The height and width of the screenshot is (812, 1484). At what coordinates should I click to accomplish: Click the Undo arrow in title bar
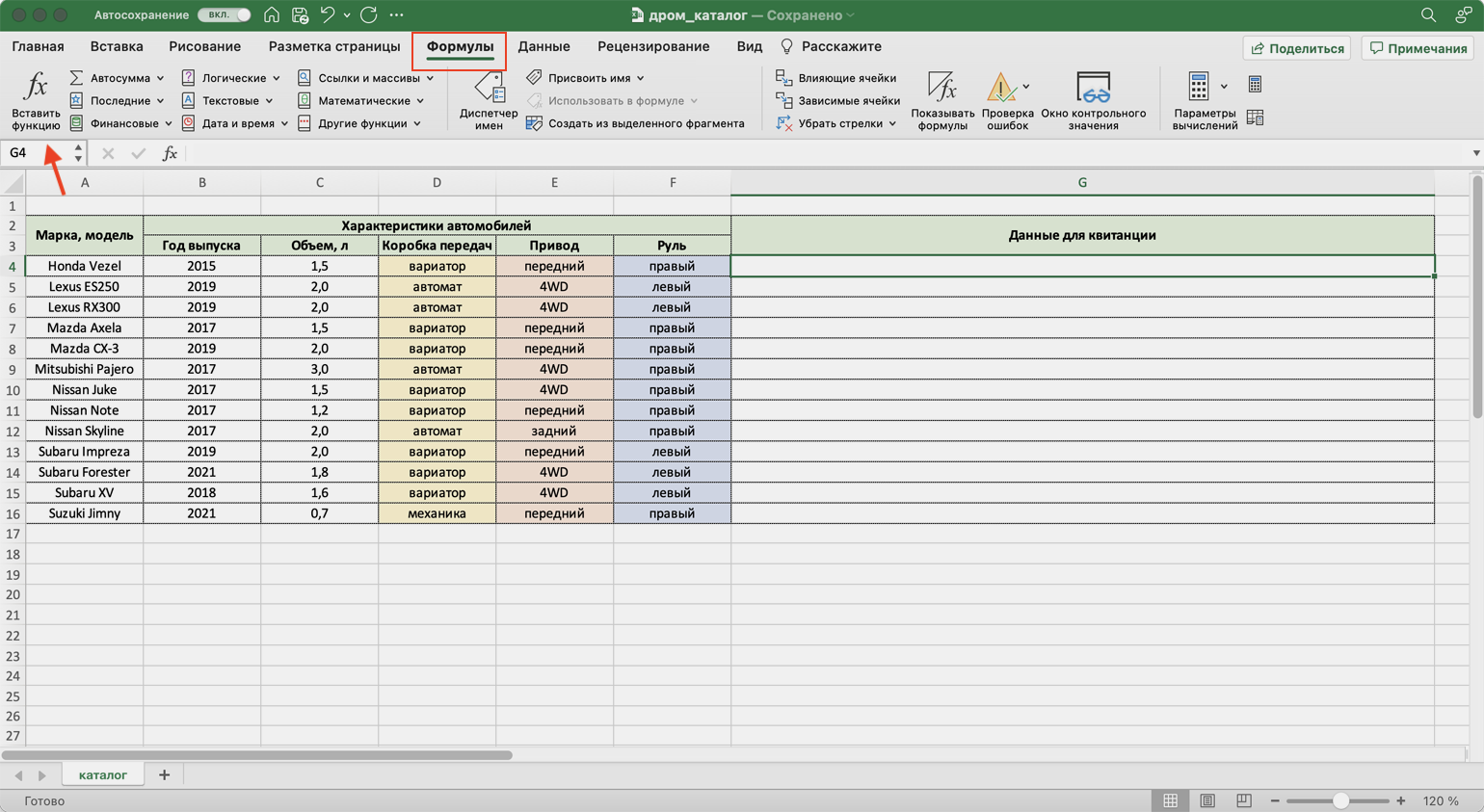[328, 15]
